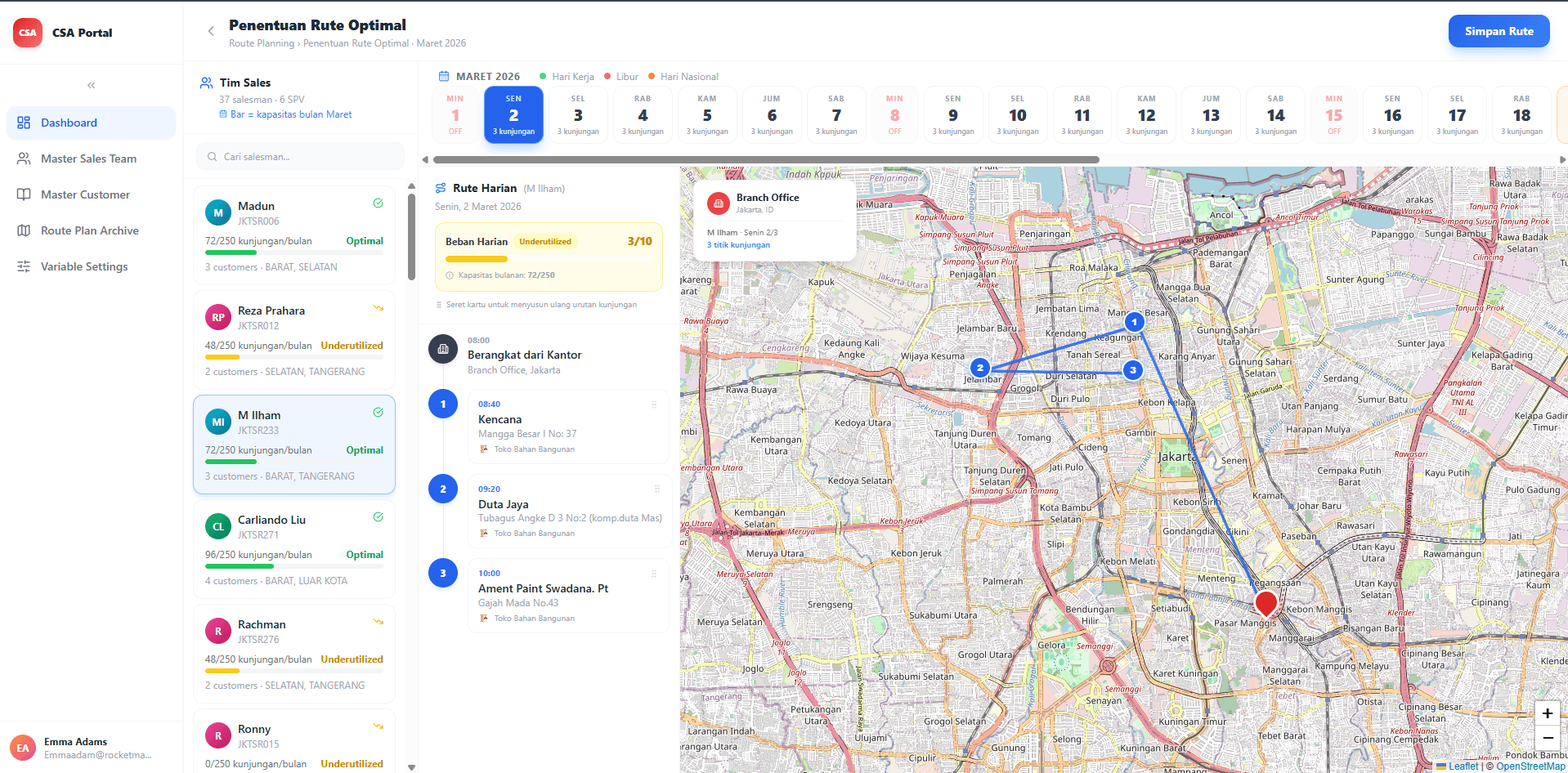Image resolution: width=1568 pixels, height=773 pixels.
Task: Open the Kencana visit card
Action: (x=569, y=427)
